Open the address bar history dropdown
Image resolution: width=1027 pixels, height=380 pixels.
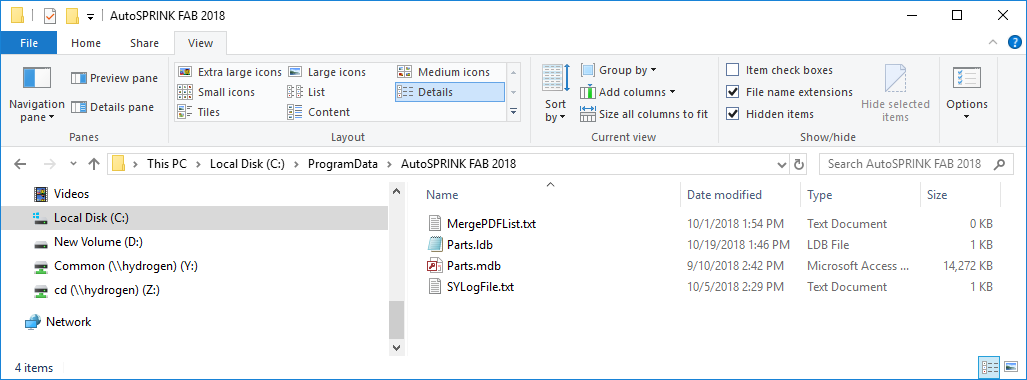[781, 164]
